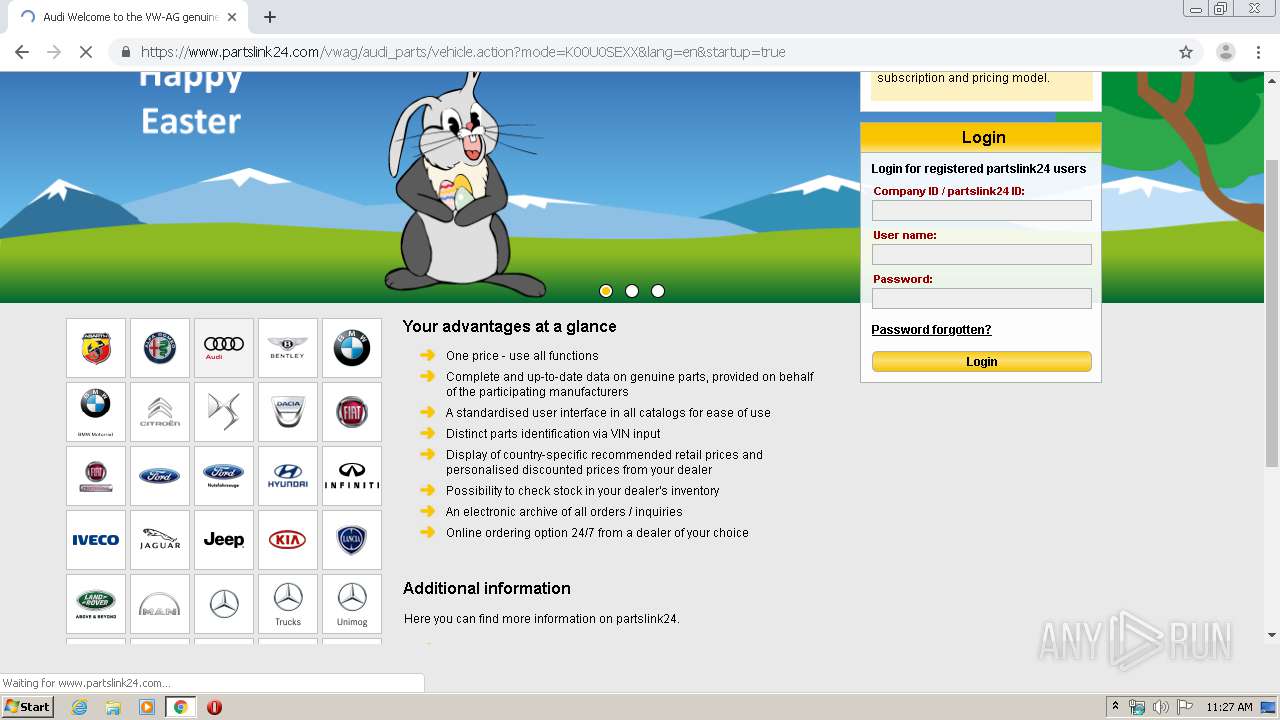Select the third banner slide dot
1280x720 pixels.
(658, 291)
